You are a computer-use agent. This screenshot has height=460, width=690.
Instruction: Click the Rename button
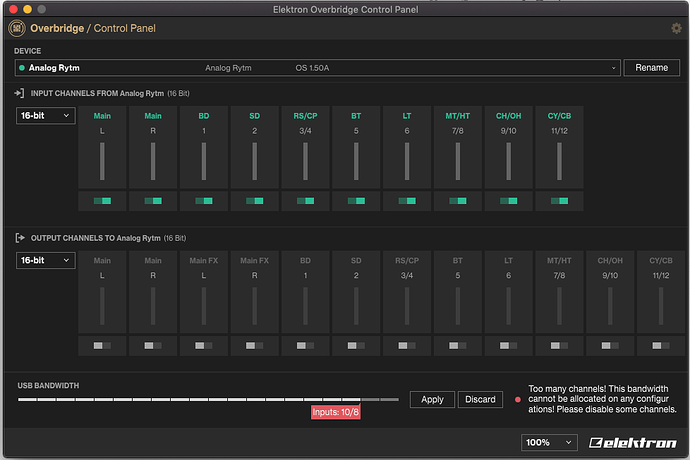tap(652, 68)
